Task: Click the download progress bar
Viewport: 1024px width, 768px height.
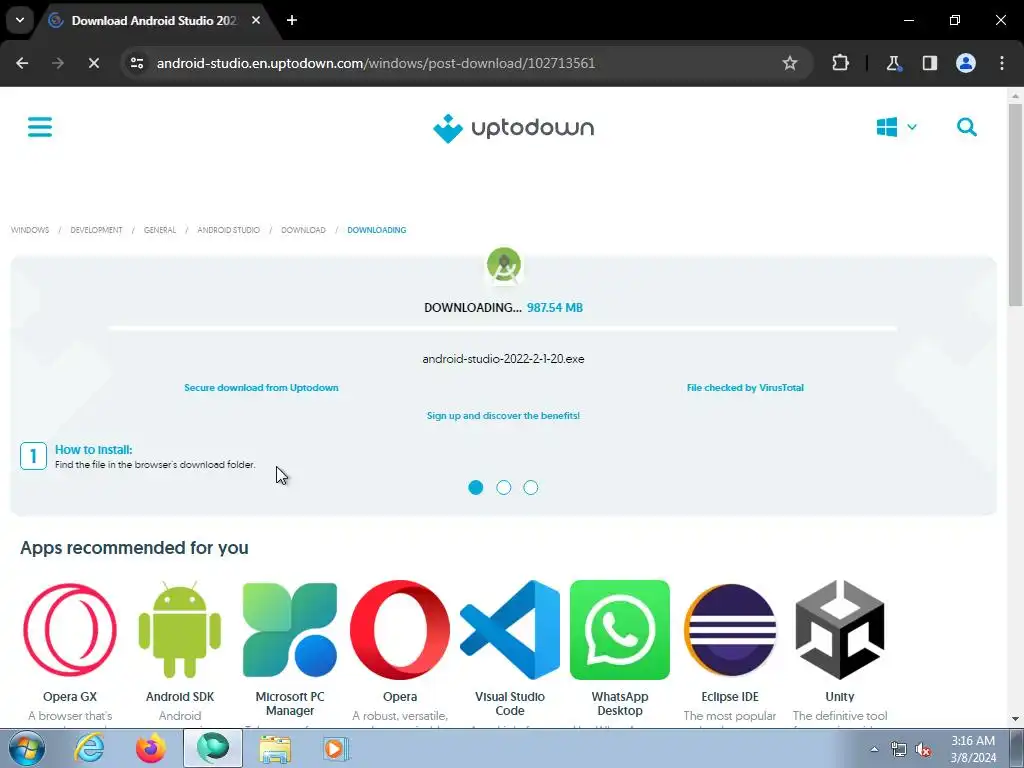Action: point(503,328)
